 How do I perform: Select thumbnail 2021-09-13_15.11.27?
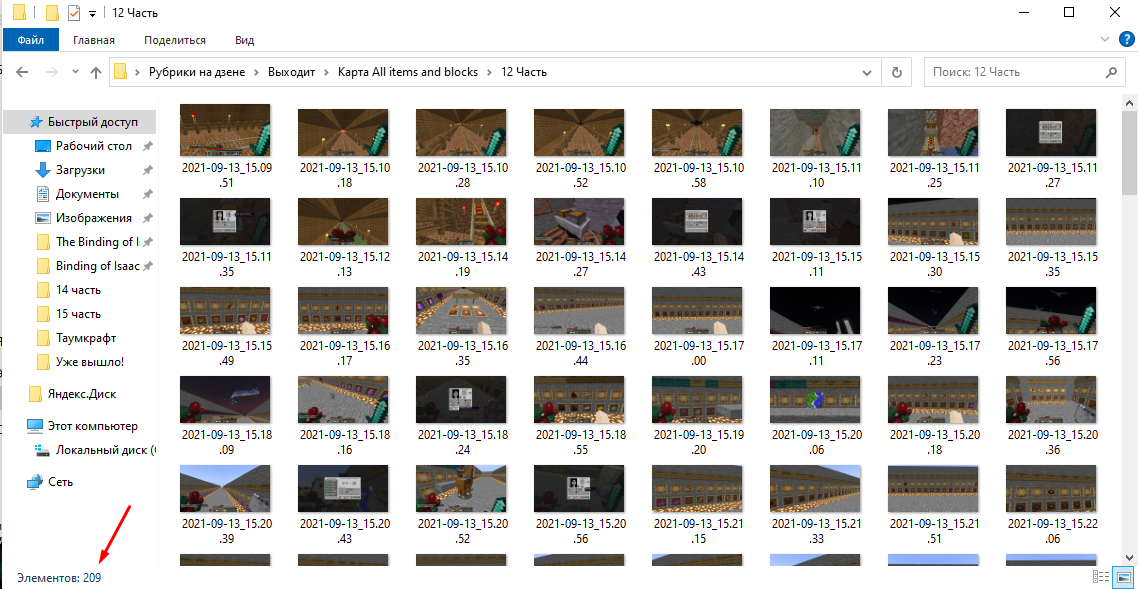pos(1051,132)
